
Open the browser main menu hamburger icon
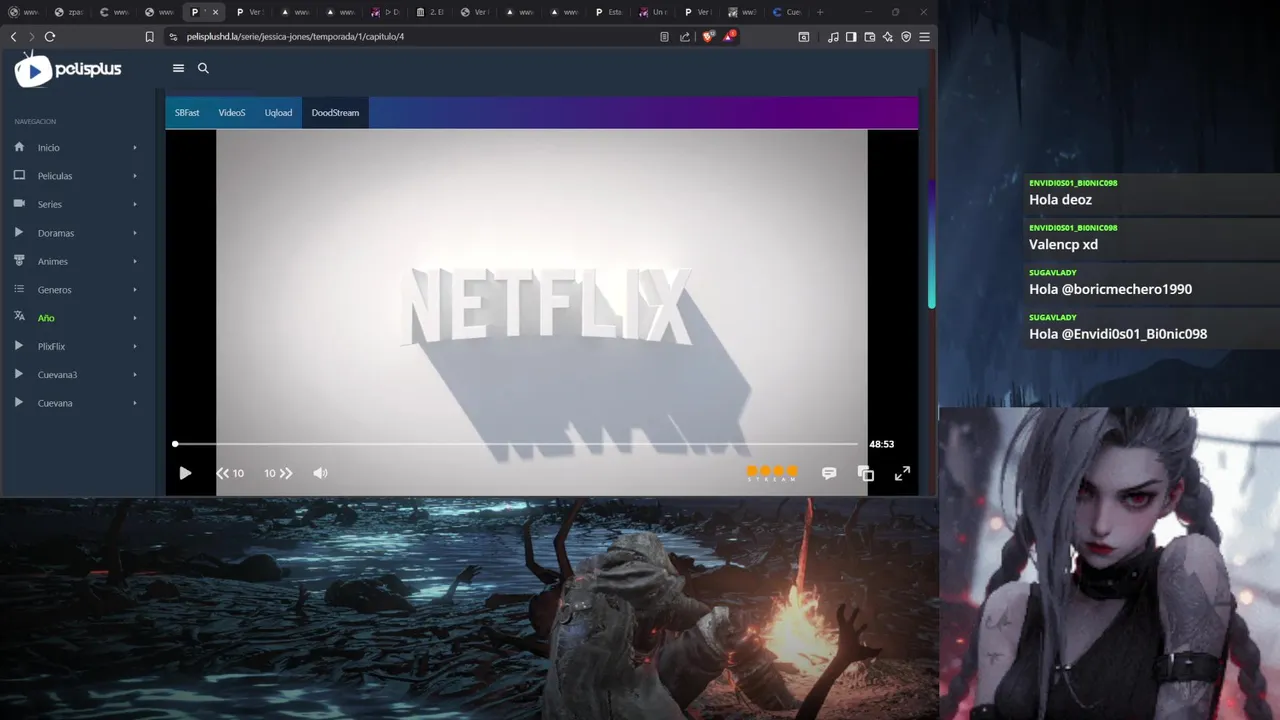pos(924,37)
